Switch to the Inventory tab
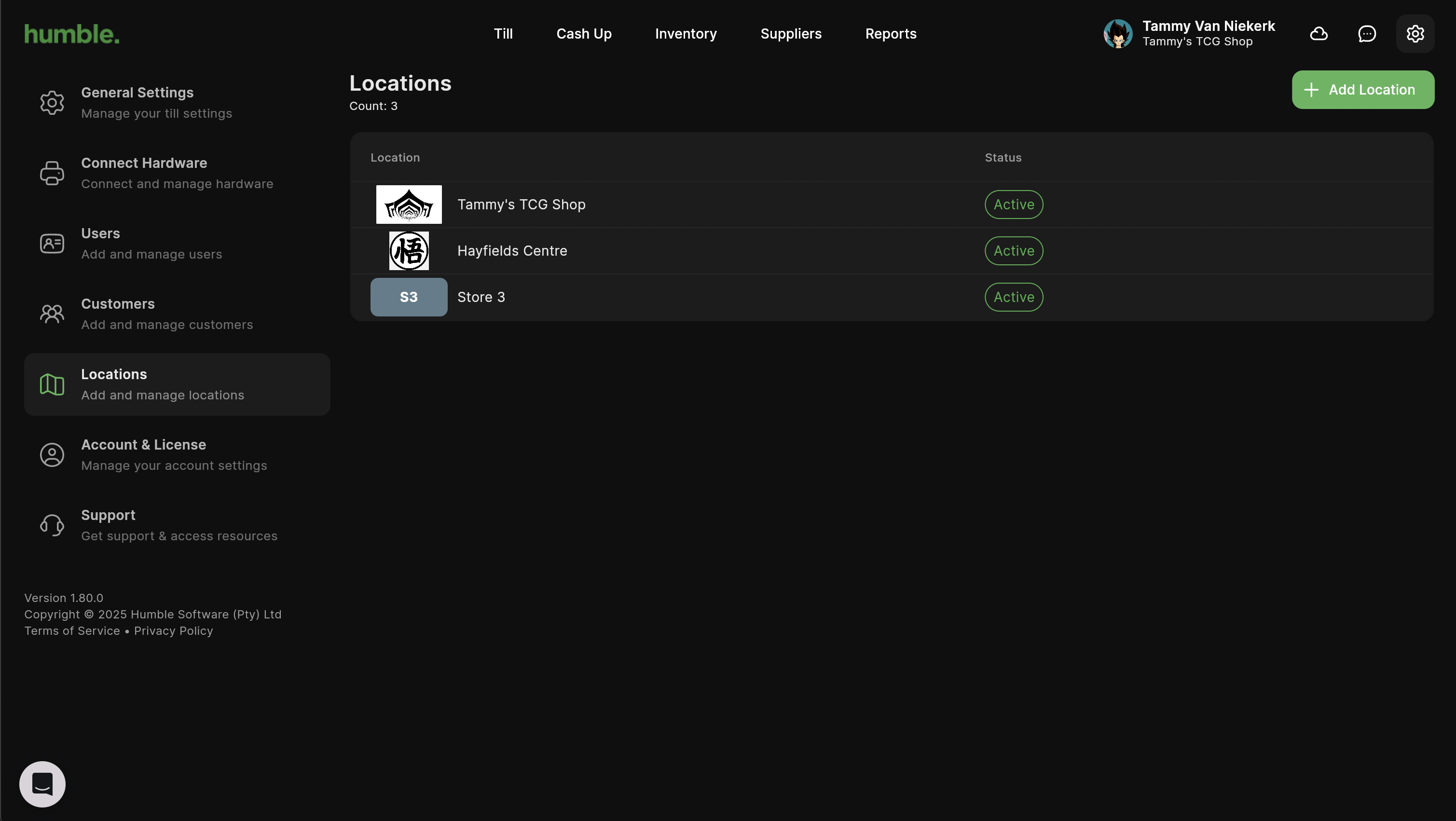 coord(686,34)
